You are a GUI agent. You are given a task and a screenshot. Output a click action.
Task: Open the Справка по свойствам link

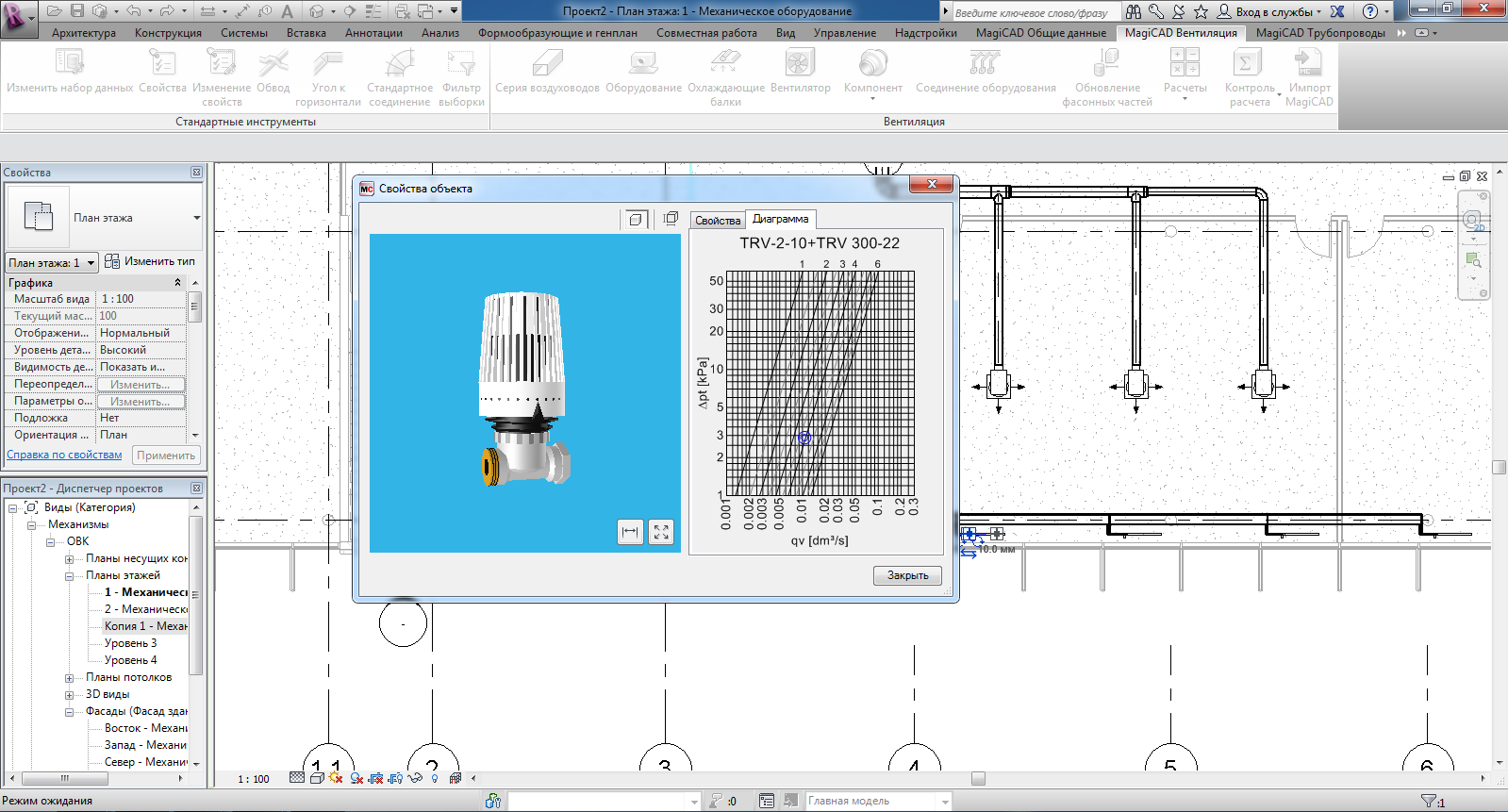click(64, 455)
